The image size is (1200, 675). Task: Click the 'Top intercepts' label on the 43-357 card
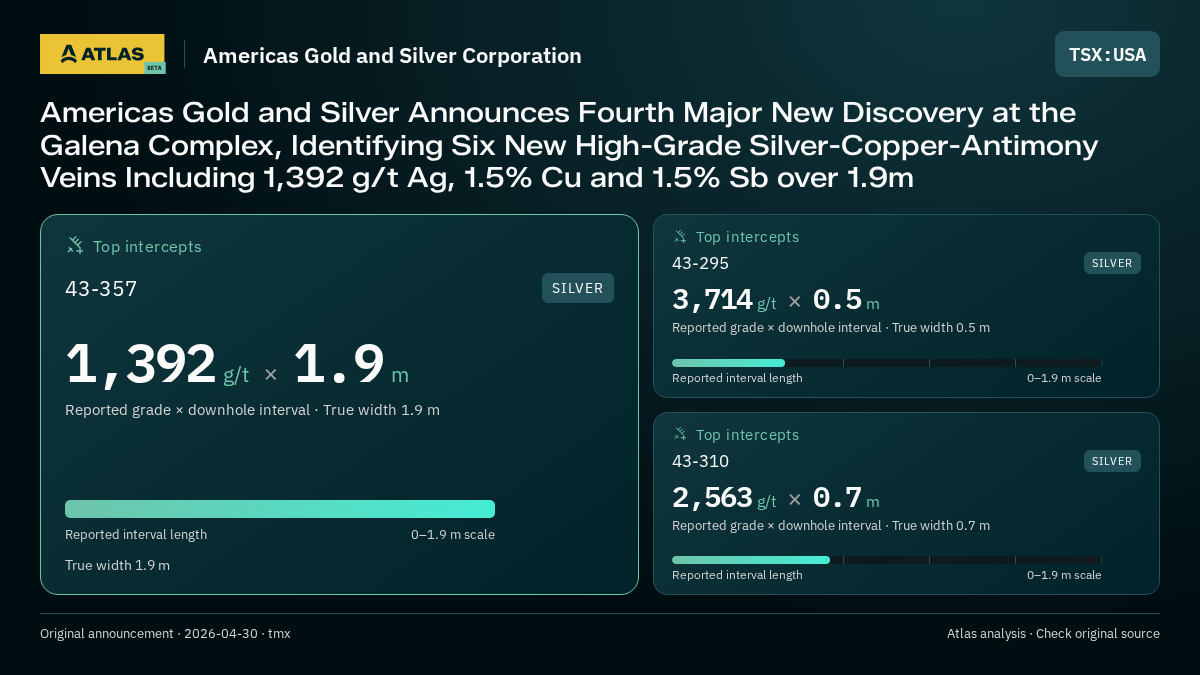[x=147, y=246]
